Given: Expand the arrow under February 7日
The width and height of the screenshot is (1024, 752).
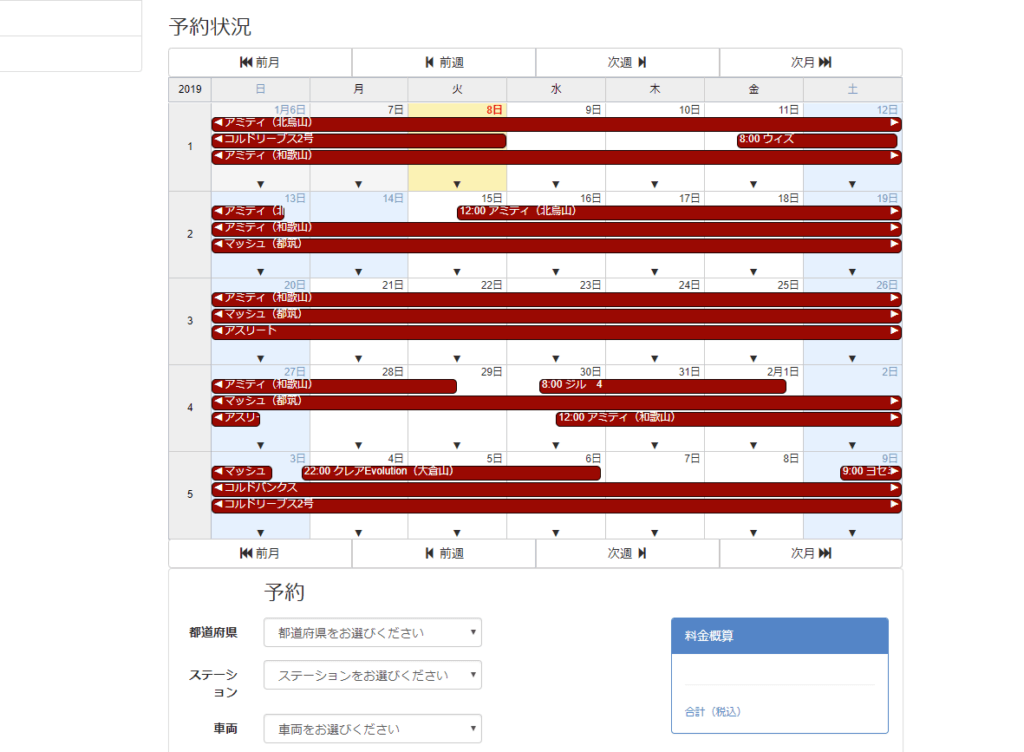Looking at the screenshot, I should [x=654, y=533].
